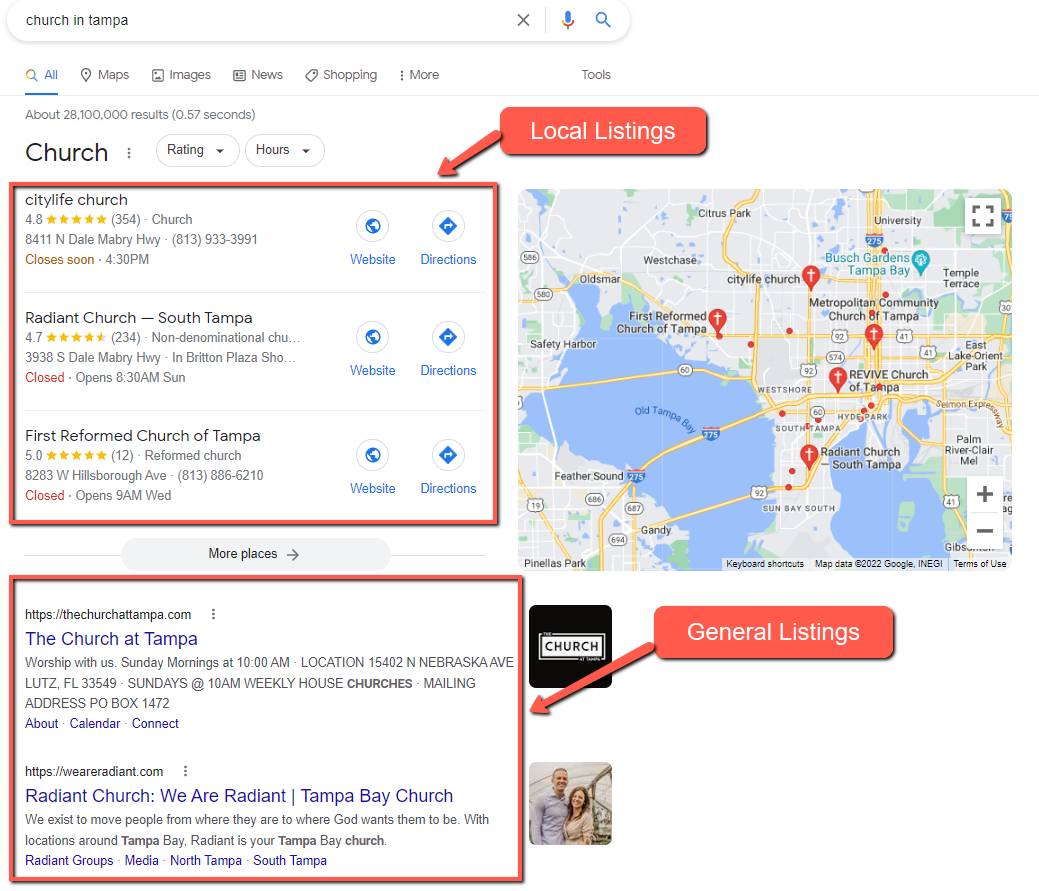1039x891 pixels.
Task: Open the Radiant Church — South Tampa listing title
Action: (138, 318)
